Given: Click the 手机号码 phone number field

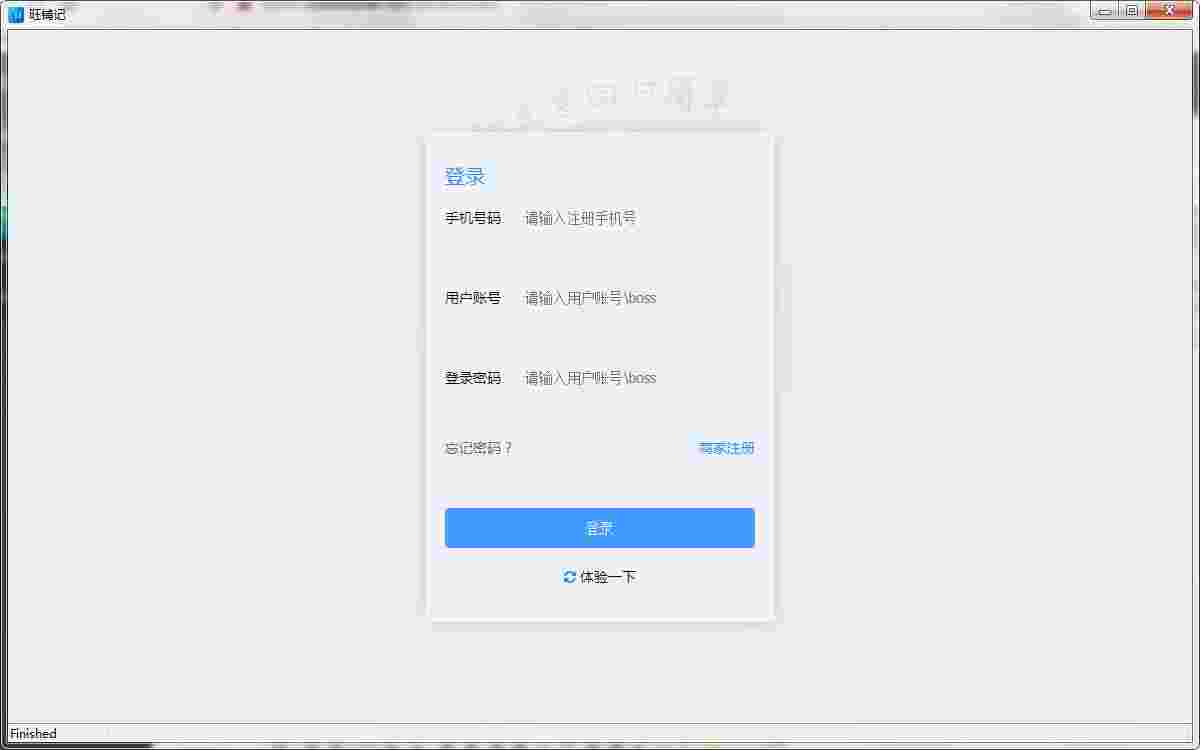Looking at the screenshot, I should pos(620,218).
